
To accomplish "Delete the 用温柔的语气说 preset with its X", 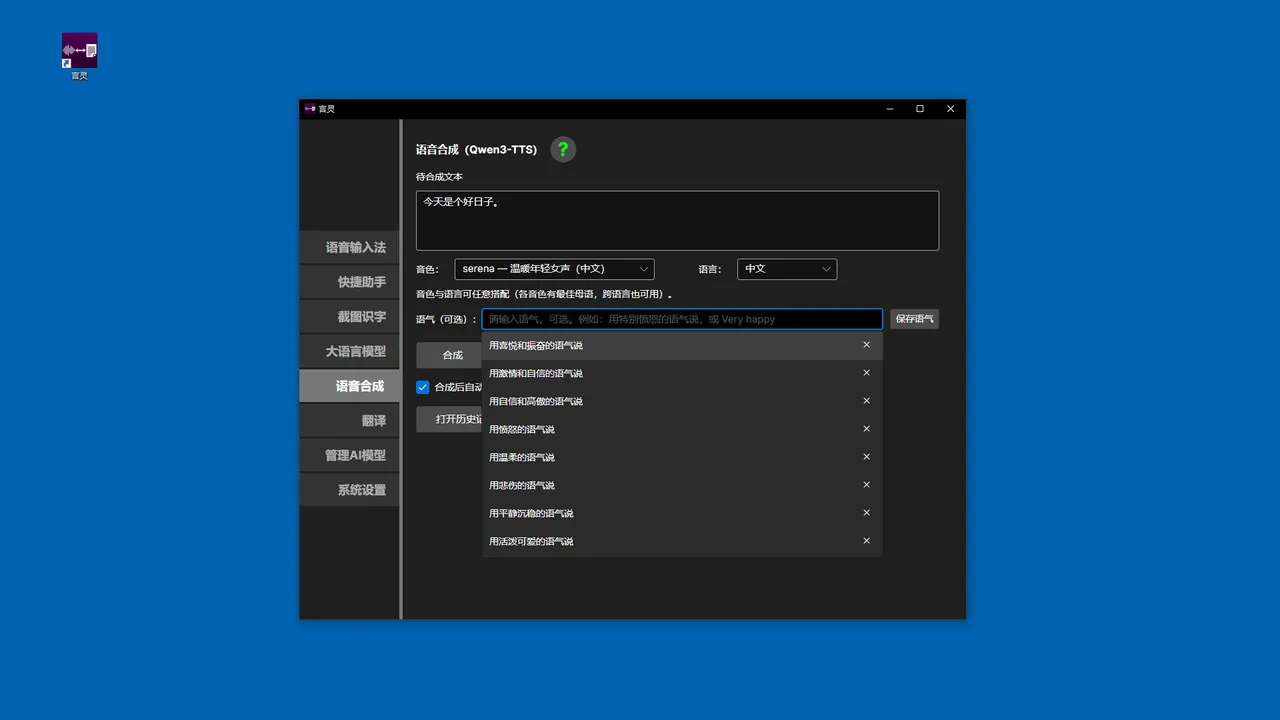I will 866,457.
